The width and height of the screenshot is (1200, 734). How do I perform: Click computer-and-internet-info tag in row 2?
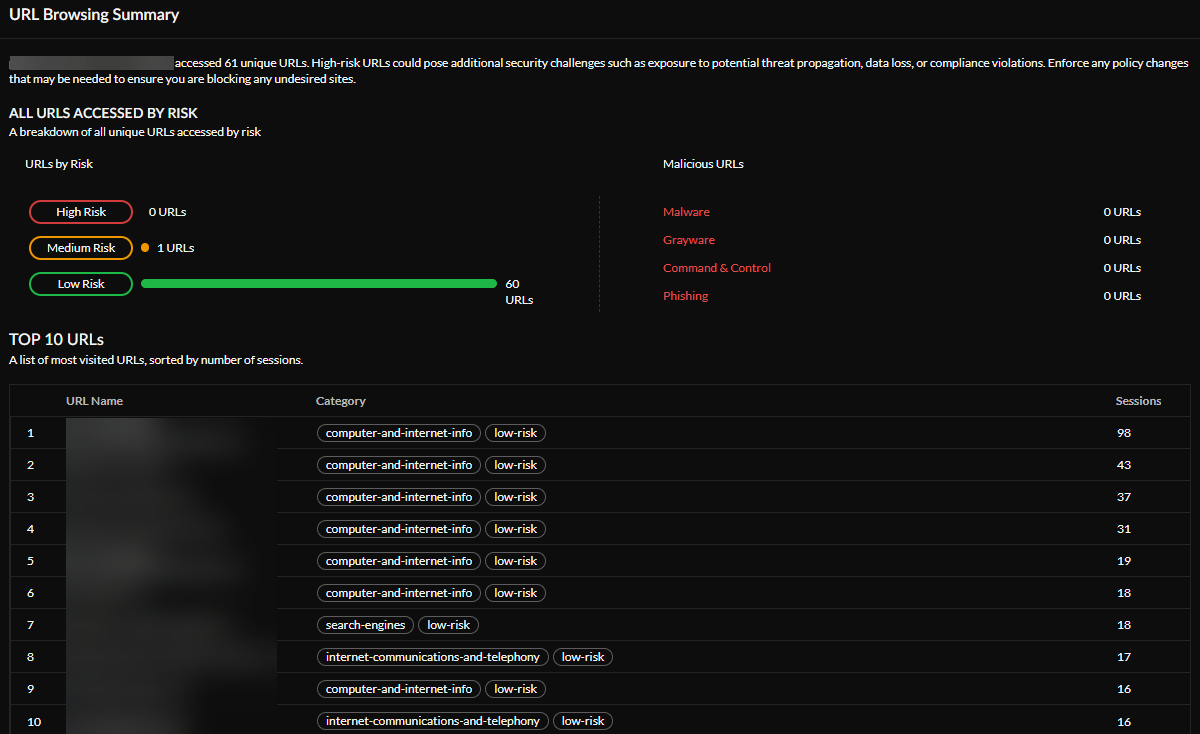[399, 465]
